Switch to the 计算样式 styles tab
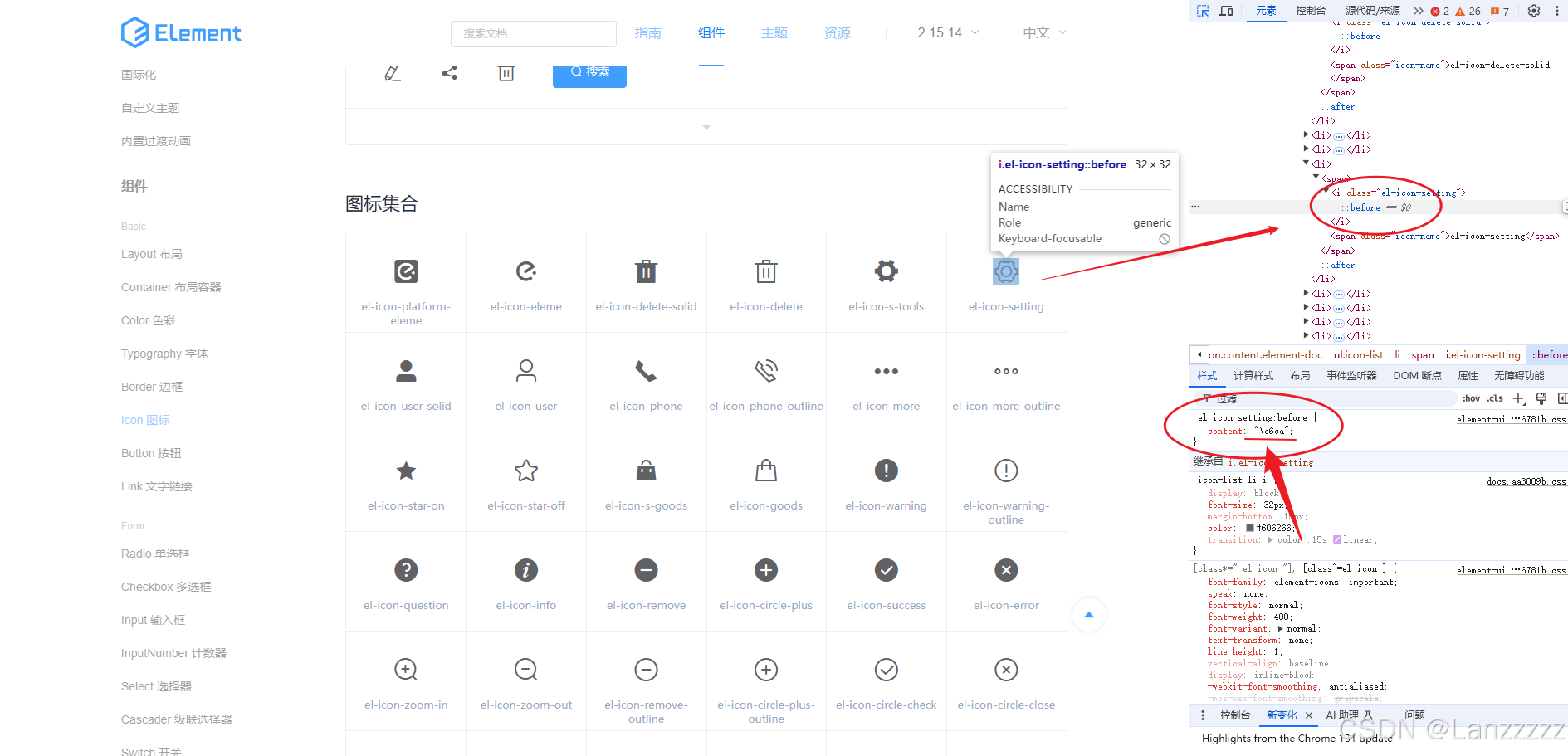The image size is (1568, 756). [x=1253, y=375]
